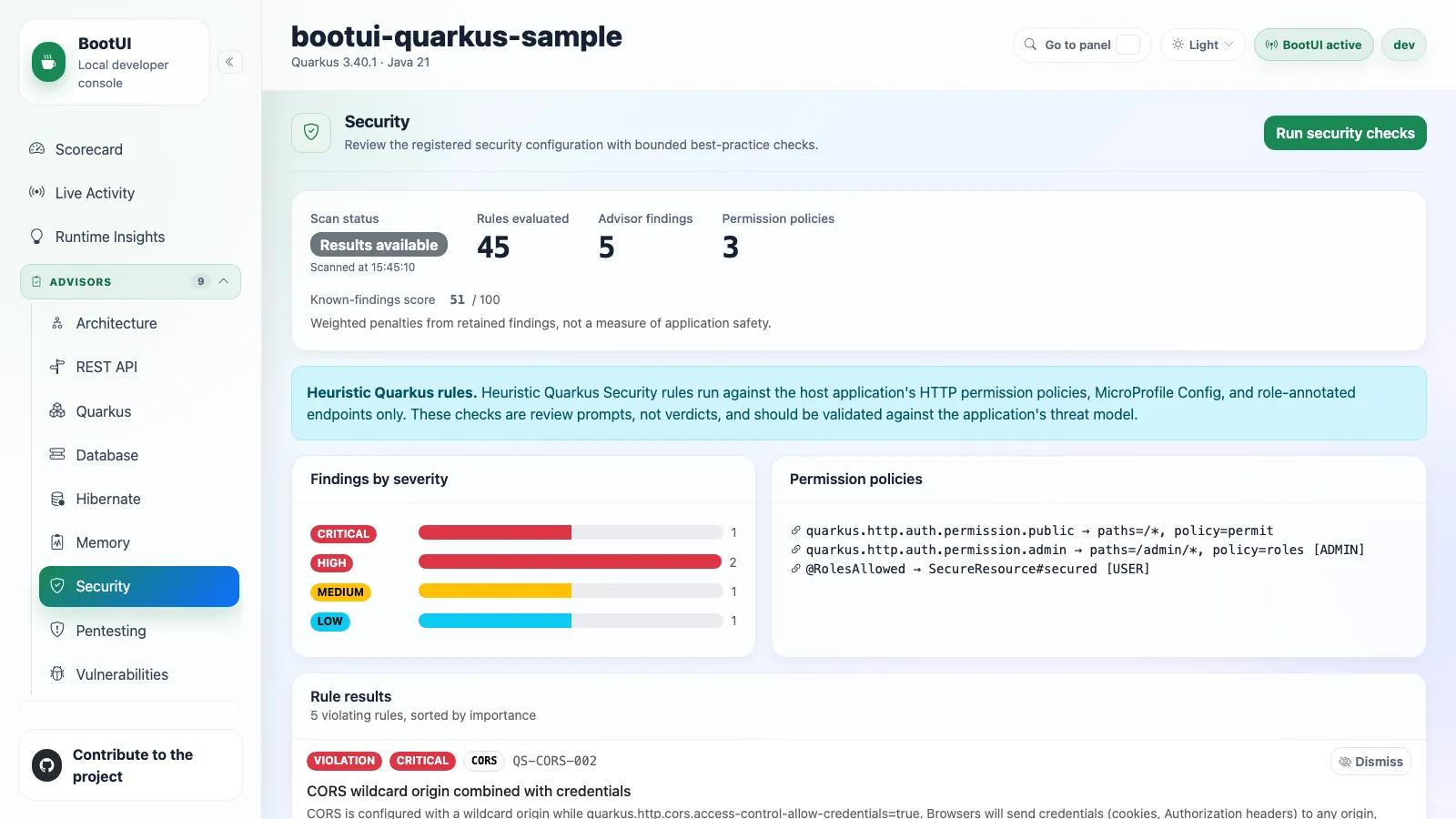Click the quarkus.http.auth.permission.admin policy line

coord(1077,550)
